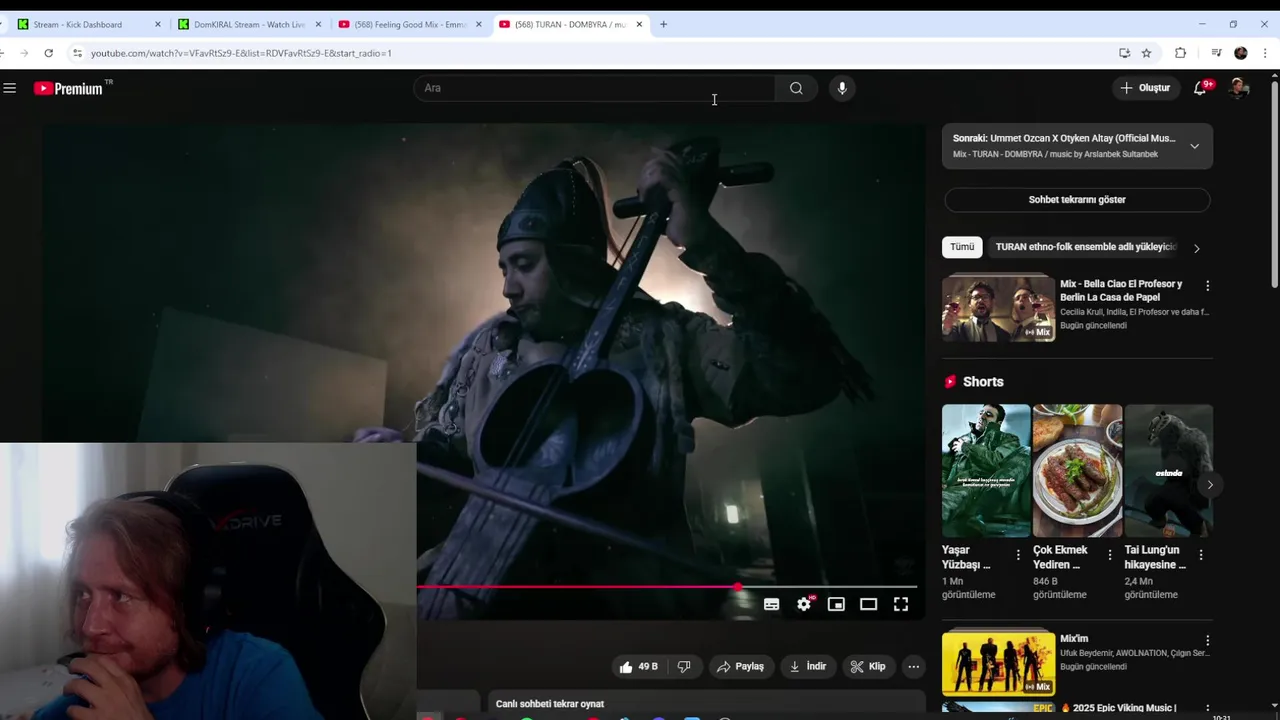This screenshot has height=720, width=1280.
Task: Open more actions ellipsis under video
Action: (x=913, y=667)
